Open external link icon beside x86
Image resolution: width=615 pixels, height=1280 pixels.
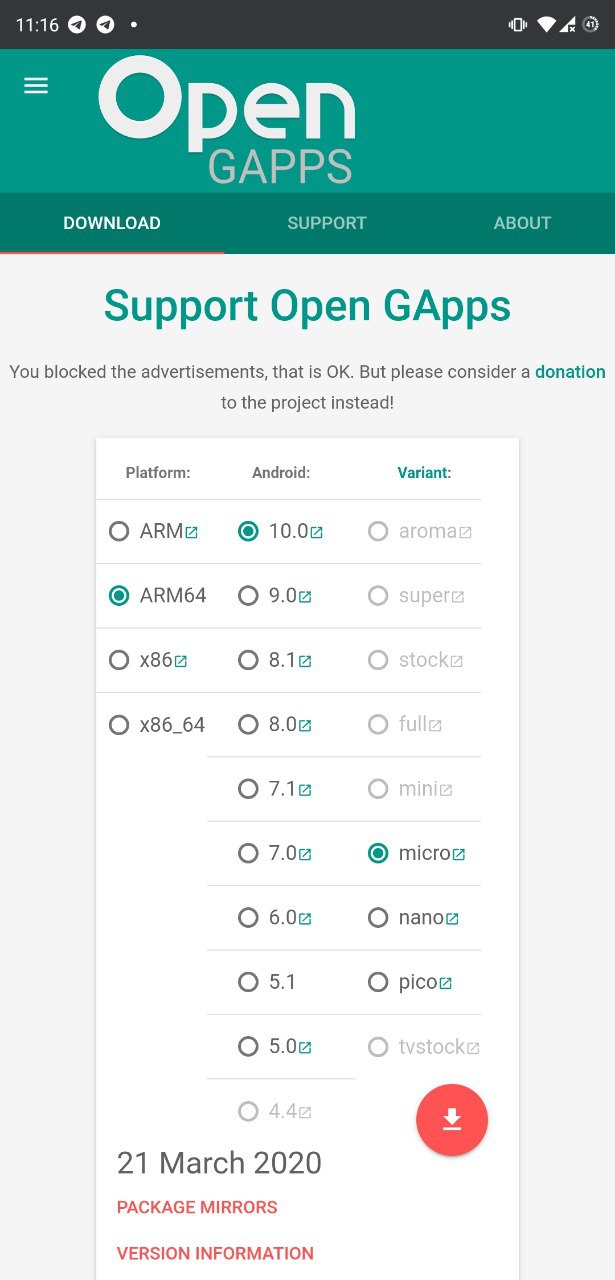click(x=181, y=661)
